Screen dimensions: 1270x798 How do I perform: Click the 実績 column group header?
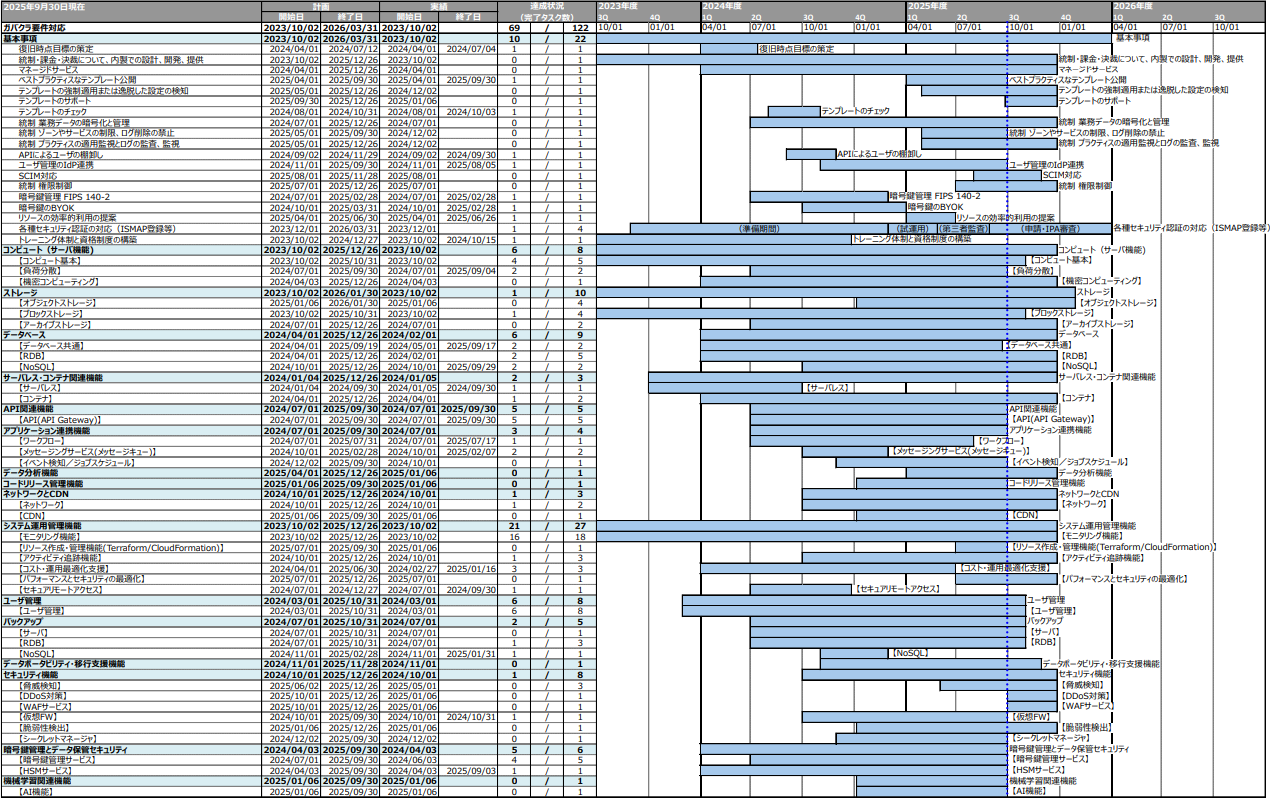click(x=439, y=6)
